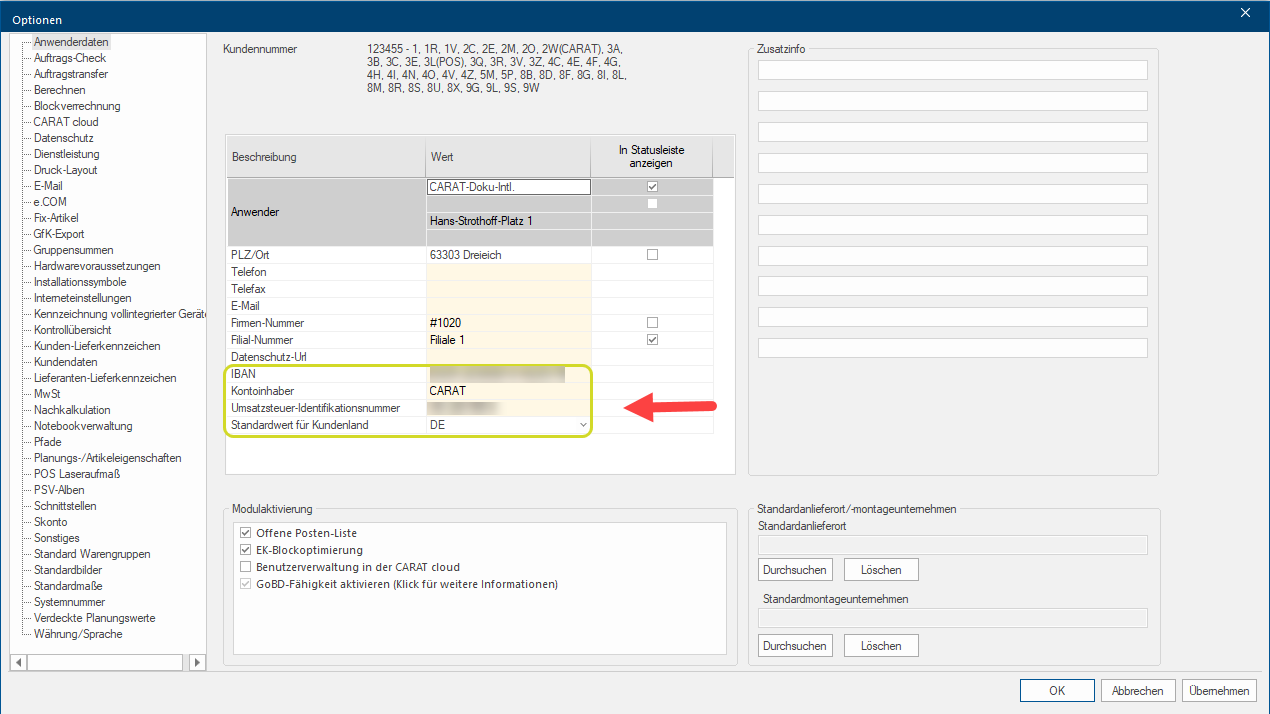The image size is (1270, 714).
Task: Click the Telefon value field
Action: (x=508, y=272)
